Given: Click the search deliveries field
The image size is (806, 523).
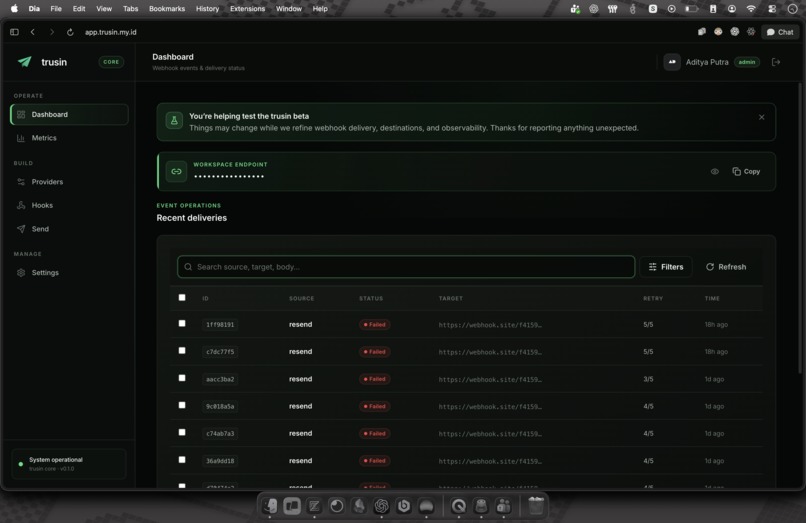Looking at the screenshot, I should click(406, 267).
